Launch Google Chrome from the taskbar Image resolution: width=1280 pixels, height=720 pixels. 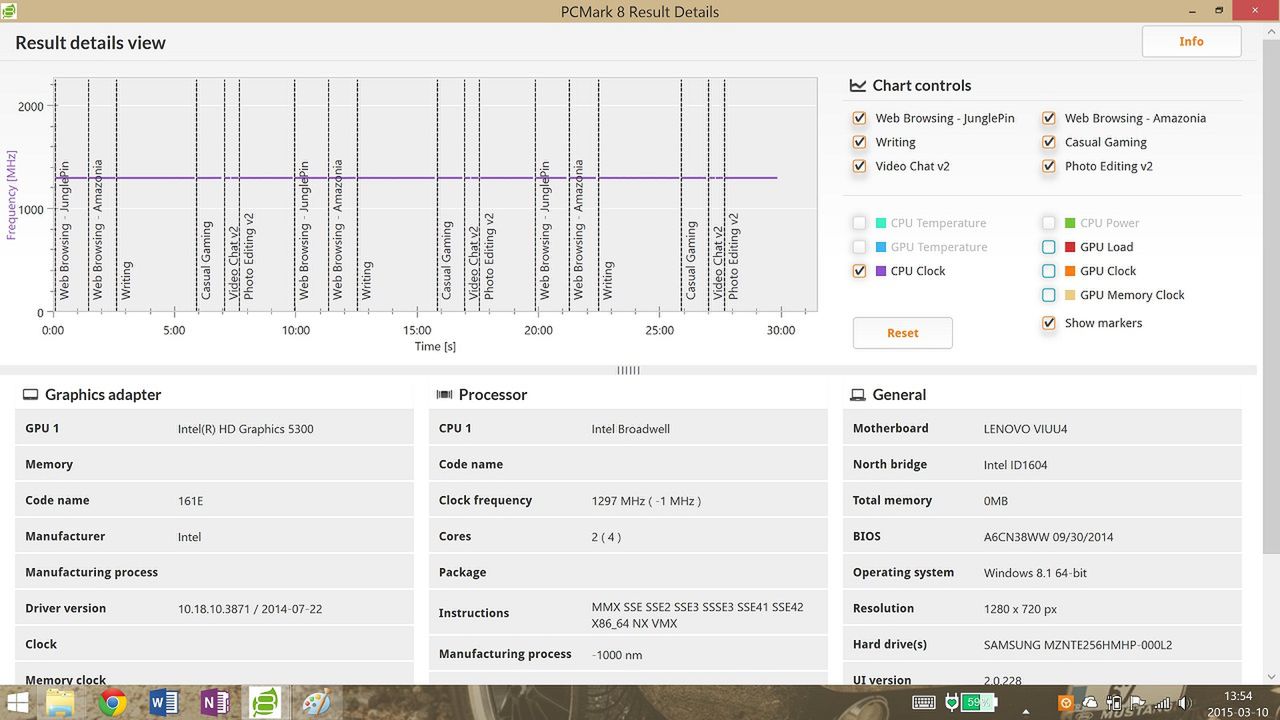pos(112,702)
